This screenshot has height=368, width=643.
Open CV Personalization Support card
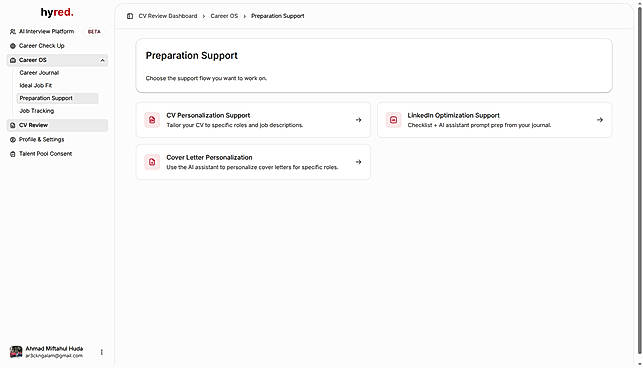[253, 120]
